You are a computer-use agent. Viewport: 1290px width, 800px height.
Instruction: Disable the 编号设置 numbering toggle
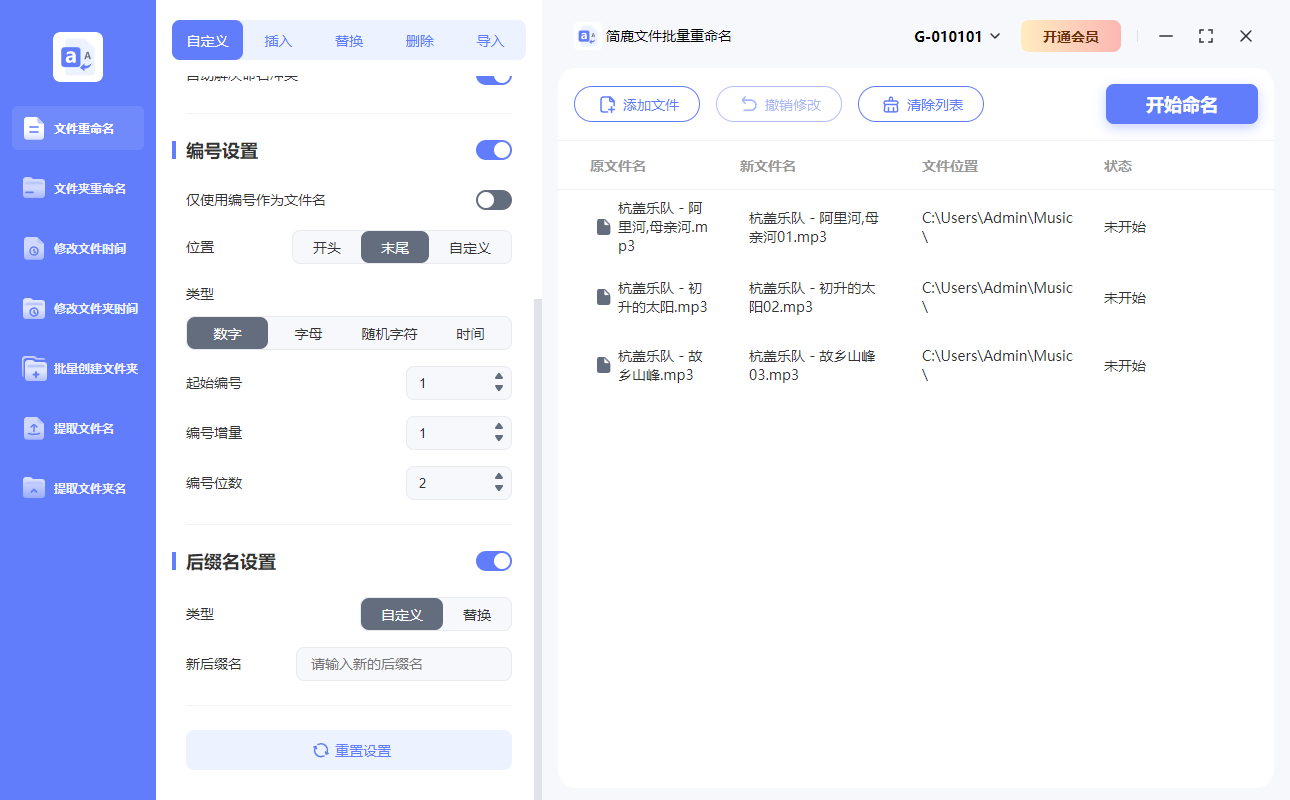pyautogui.click(x=493, y=149)
